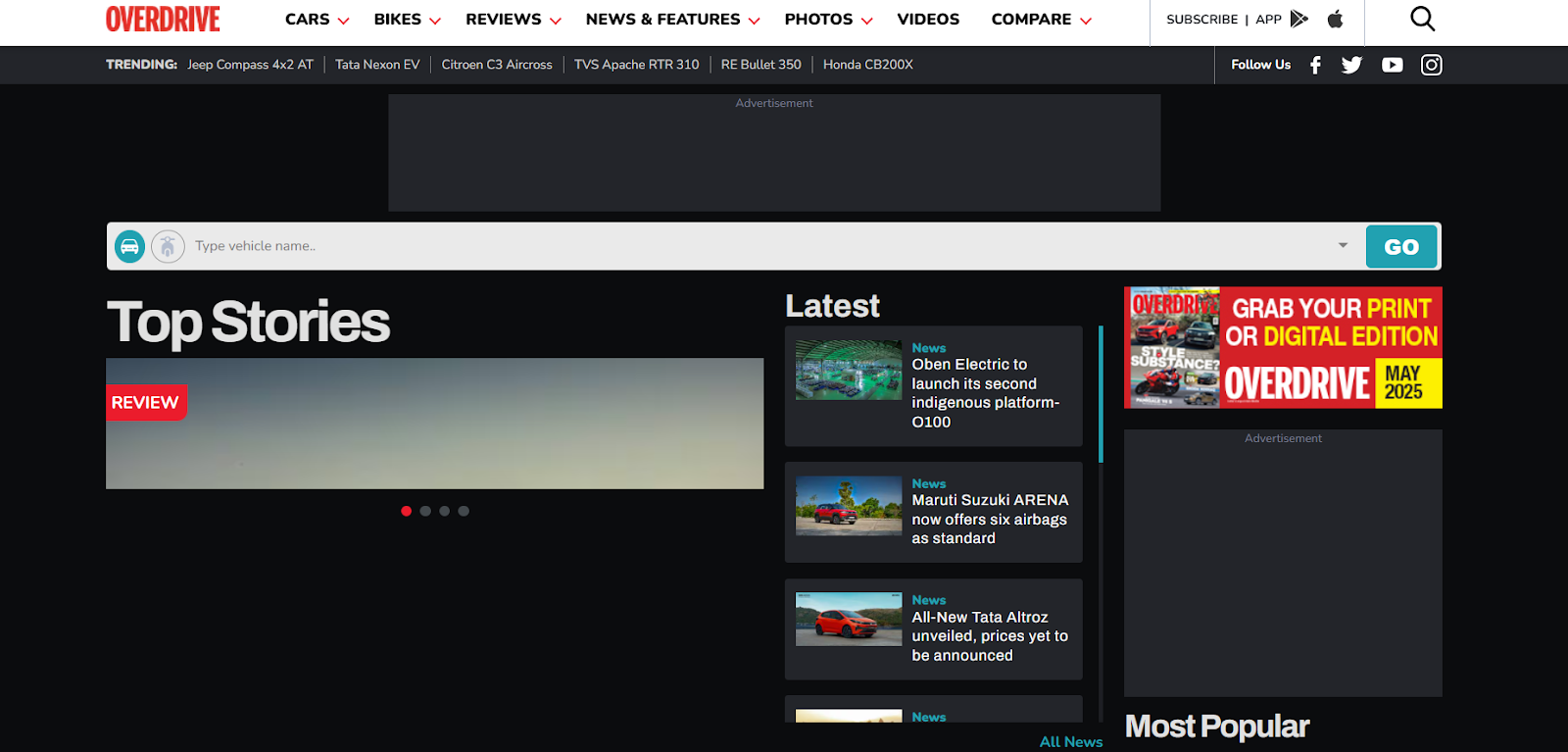Select fourth carousel dot
Screen dimensions: 1568x752
464,511
